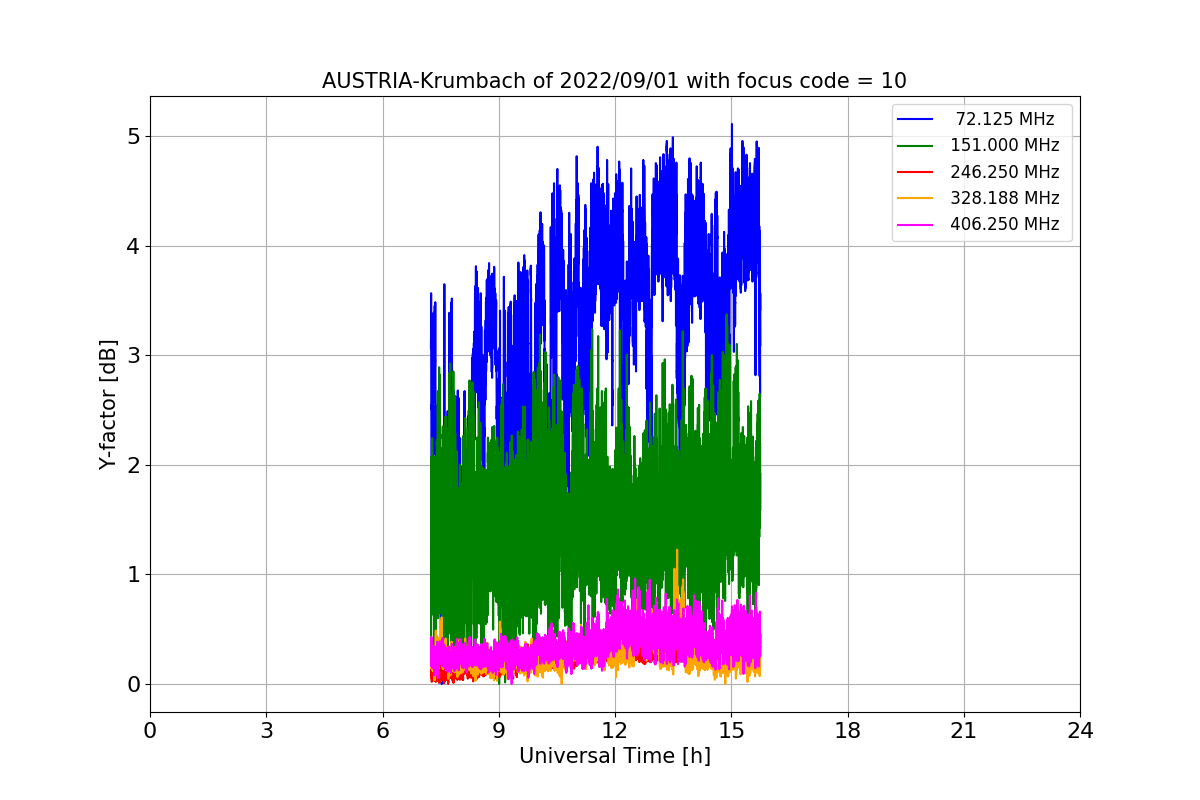The width and height of the screenshot is (1200, 800).
Task: Click the x-axis tick label 21
Action: tap(964, 731)
